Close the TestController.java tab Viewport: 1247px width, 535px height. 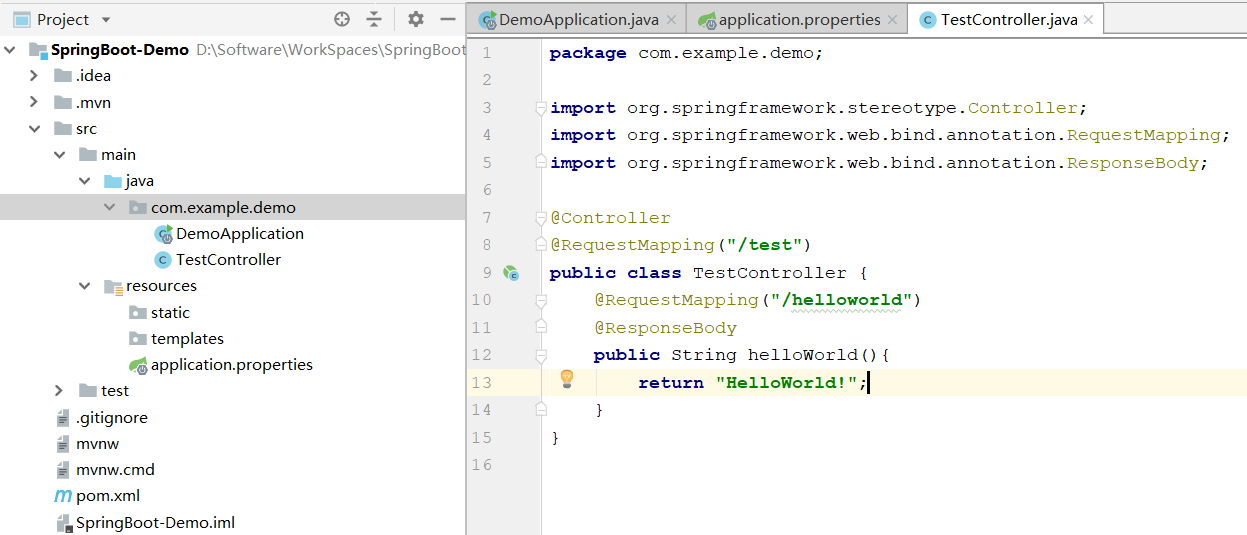click(x=1089, y=20)
